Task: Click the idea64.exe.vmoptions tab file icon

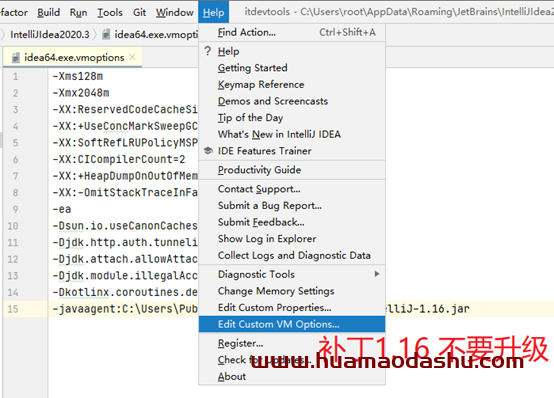Action: point(15,57)
